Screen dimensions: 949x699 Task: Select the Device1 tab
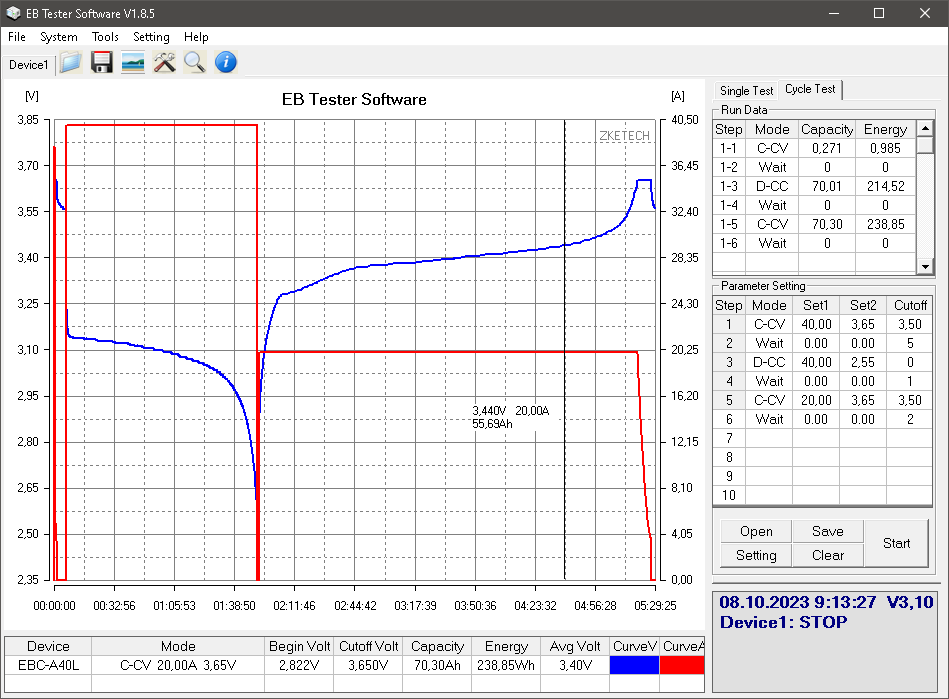[x=28, y=65]
